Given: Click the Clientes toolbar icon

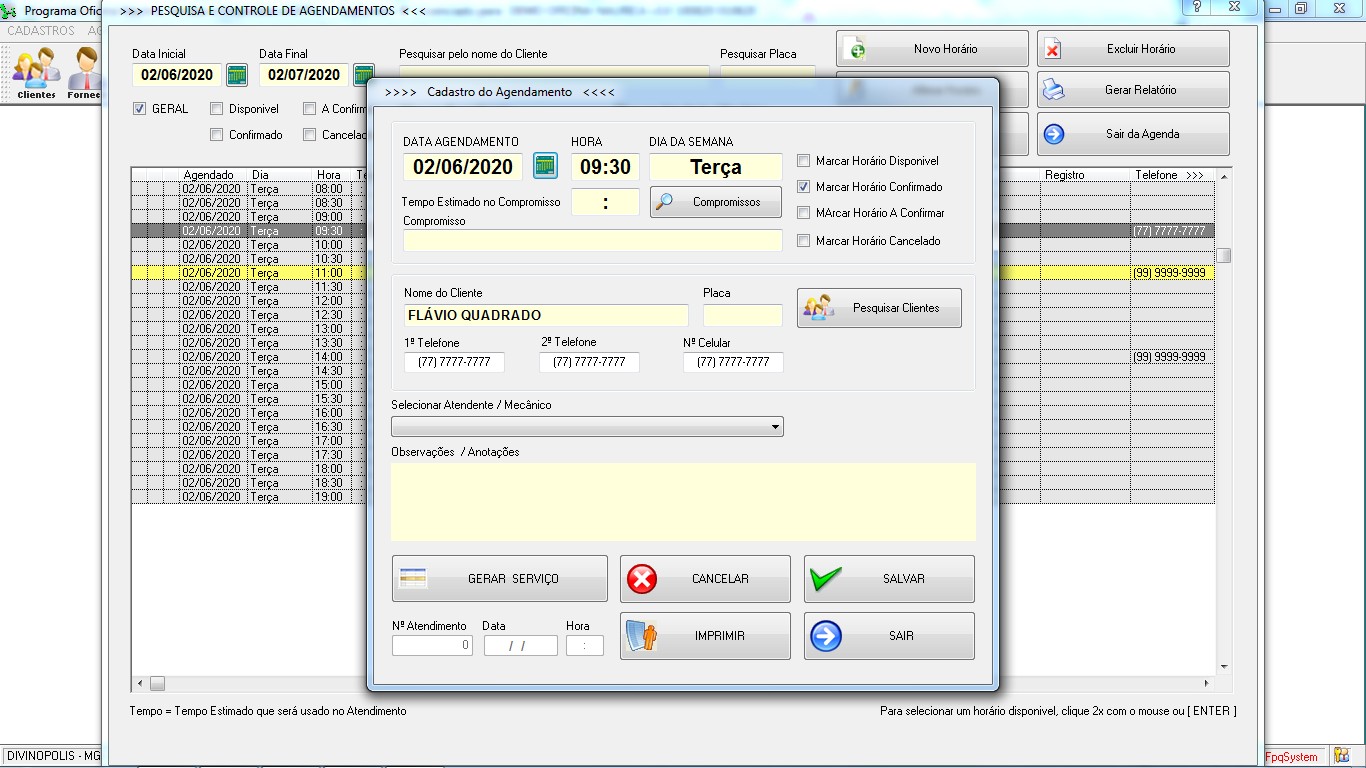Looking at the screenshot, I should pos(36,72).
